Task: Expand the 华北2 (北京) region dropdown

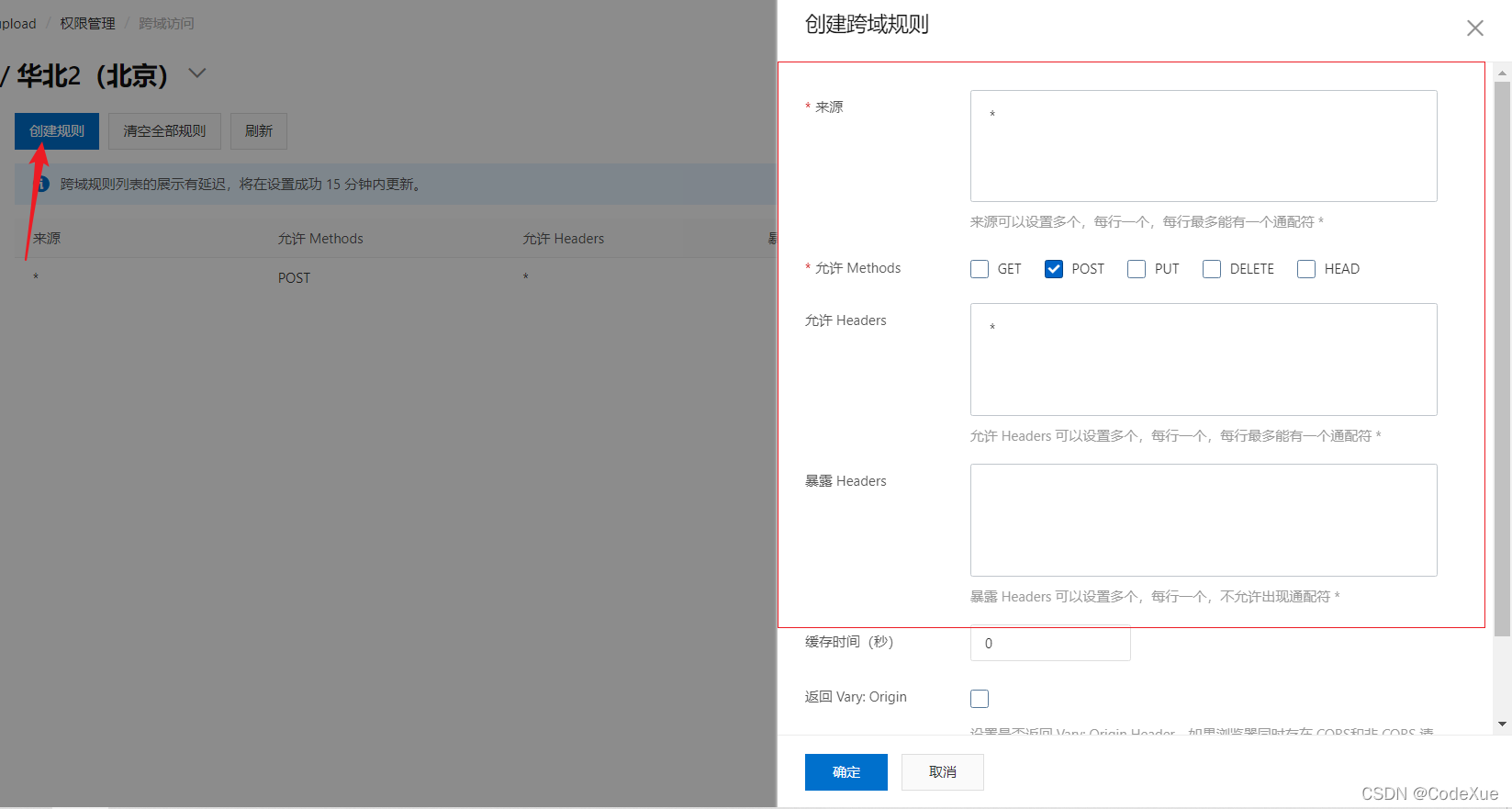Action: pyautogui.click(x=197, y=73)
